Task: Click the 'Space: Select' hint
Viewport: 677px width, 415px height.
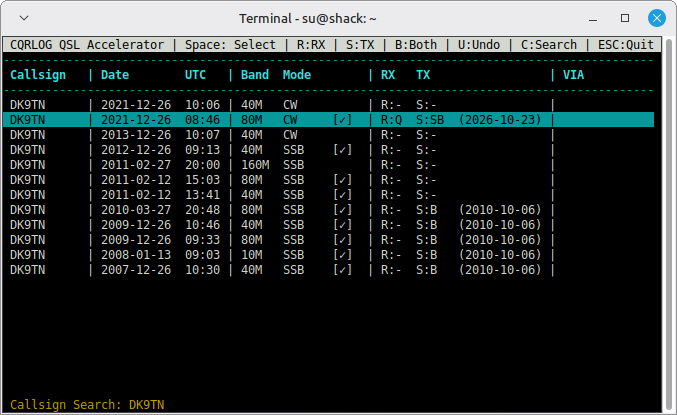Action: (230, 45)
